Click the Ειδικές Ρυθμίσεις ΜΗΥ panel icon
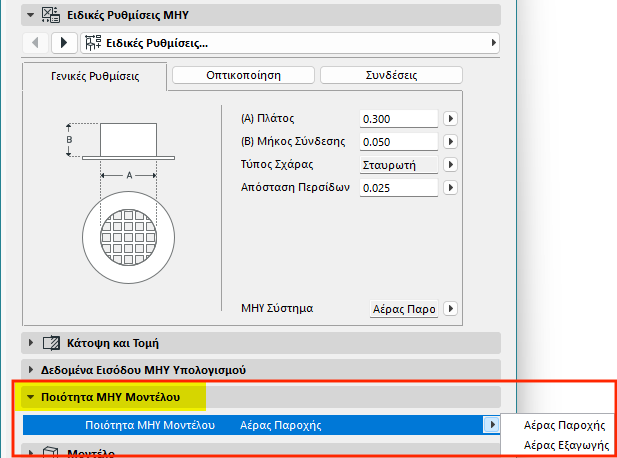Viewport: 617px width, 458px height. [x=51, y=15]
